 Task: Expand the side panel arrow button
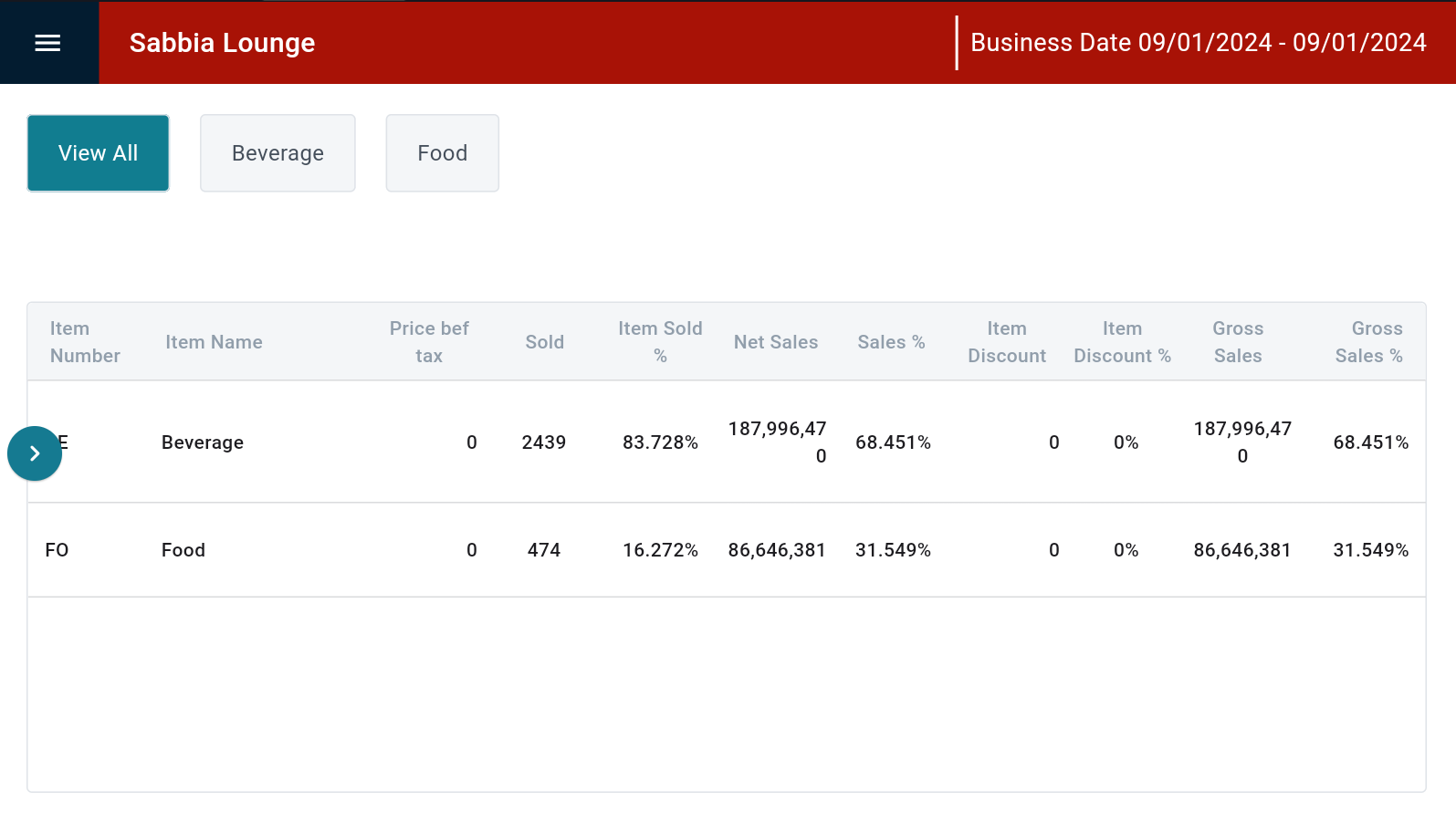tap(35, 453)
